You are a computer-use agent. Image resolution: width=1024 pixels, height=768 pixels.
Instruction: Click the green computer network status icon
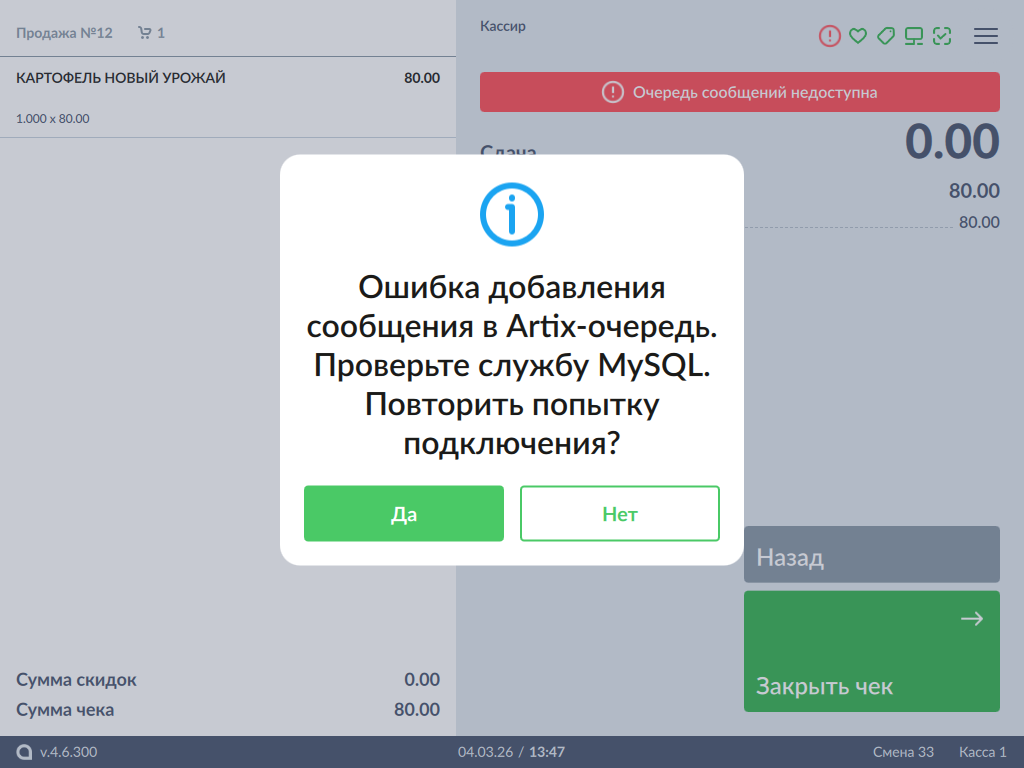[914, 36]
